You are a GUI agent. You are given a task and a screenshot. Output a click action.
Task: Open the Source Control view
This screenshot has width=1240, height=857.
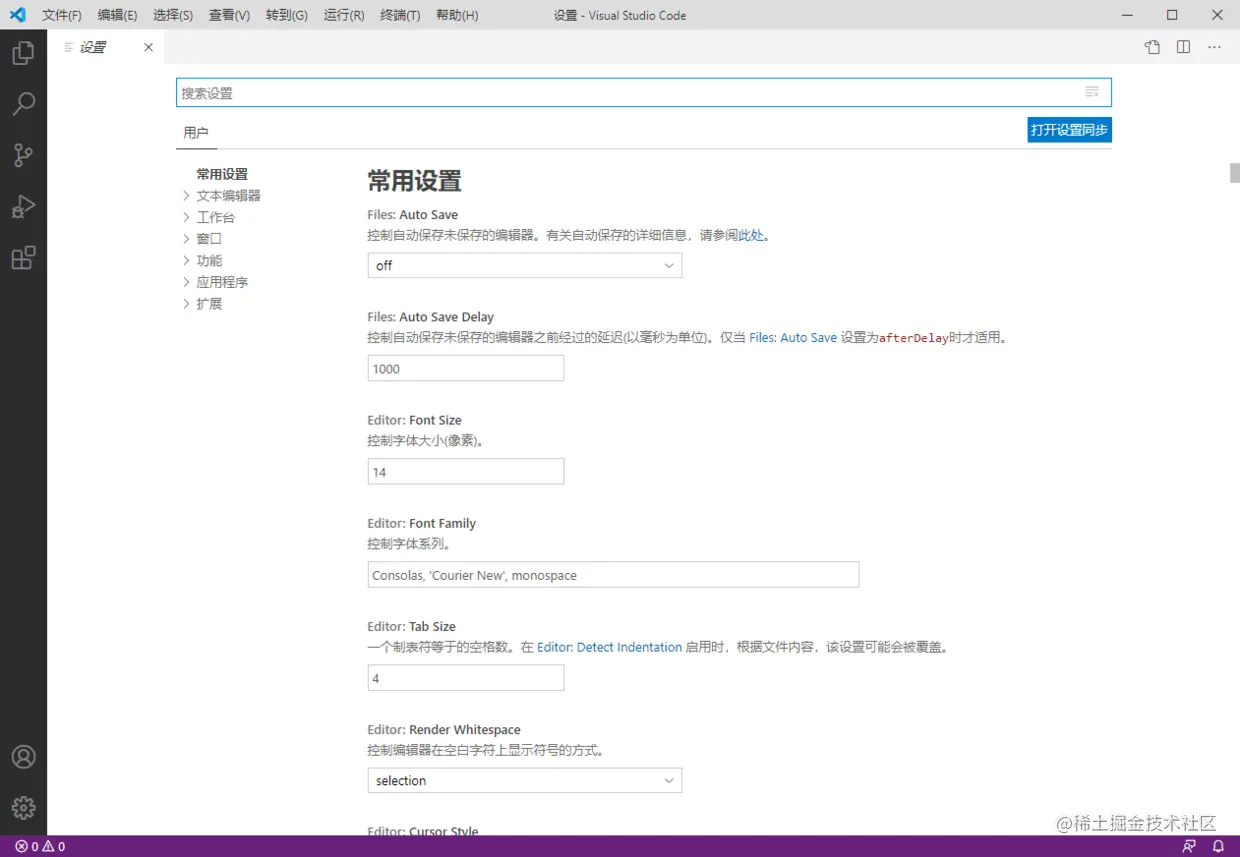(x=23, y=155)
